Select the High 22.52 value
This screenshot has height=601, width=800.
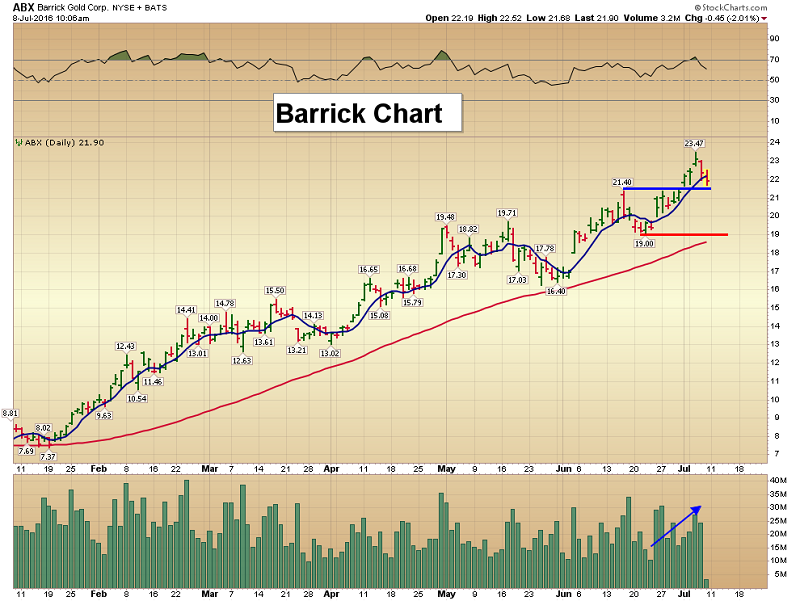(499, 18)
